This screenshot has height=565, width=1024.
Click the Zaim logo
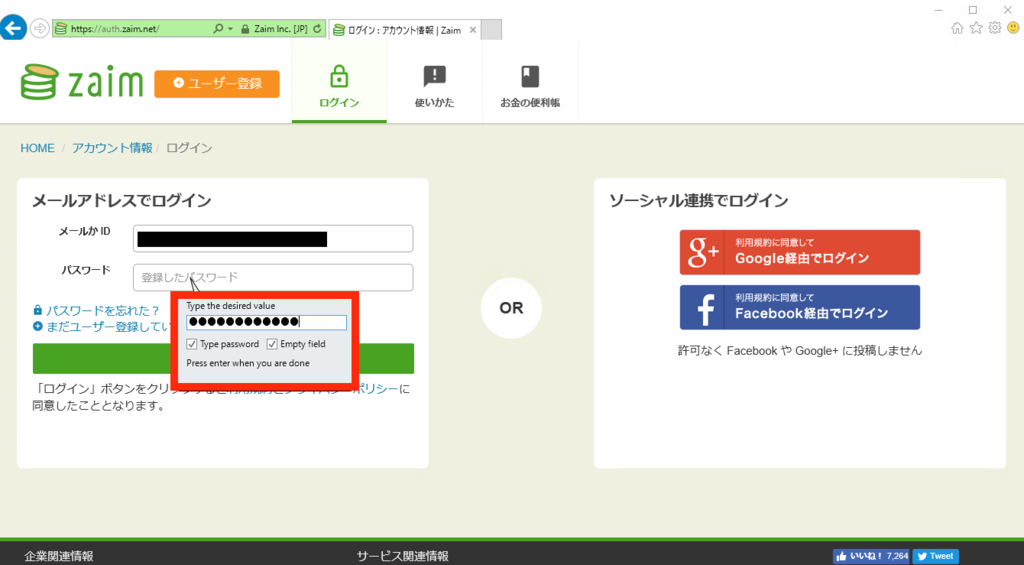(82, 82)
